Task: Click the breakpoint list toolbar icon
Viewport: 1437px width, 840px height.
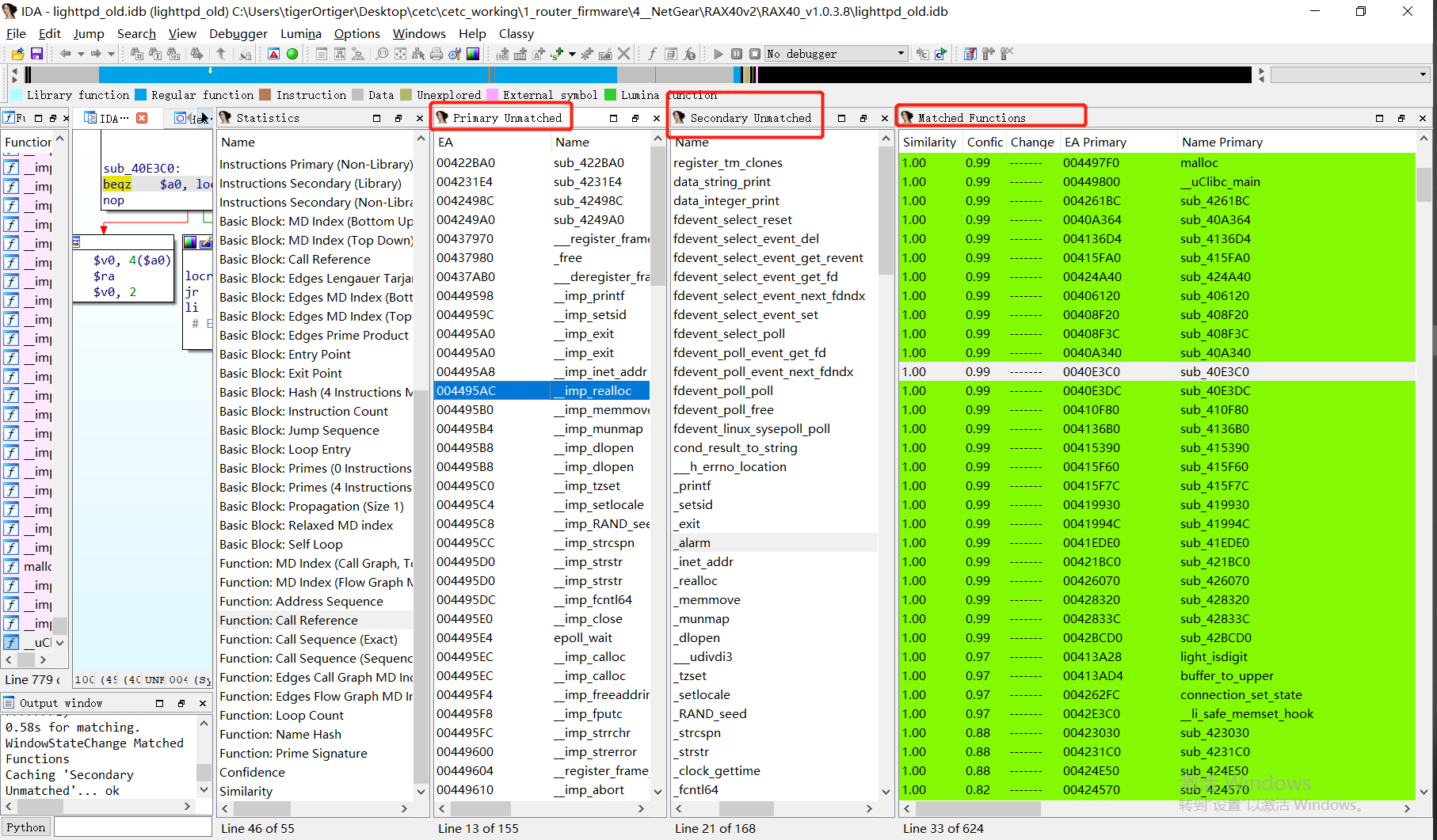Action: point(970,54)
